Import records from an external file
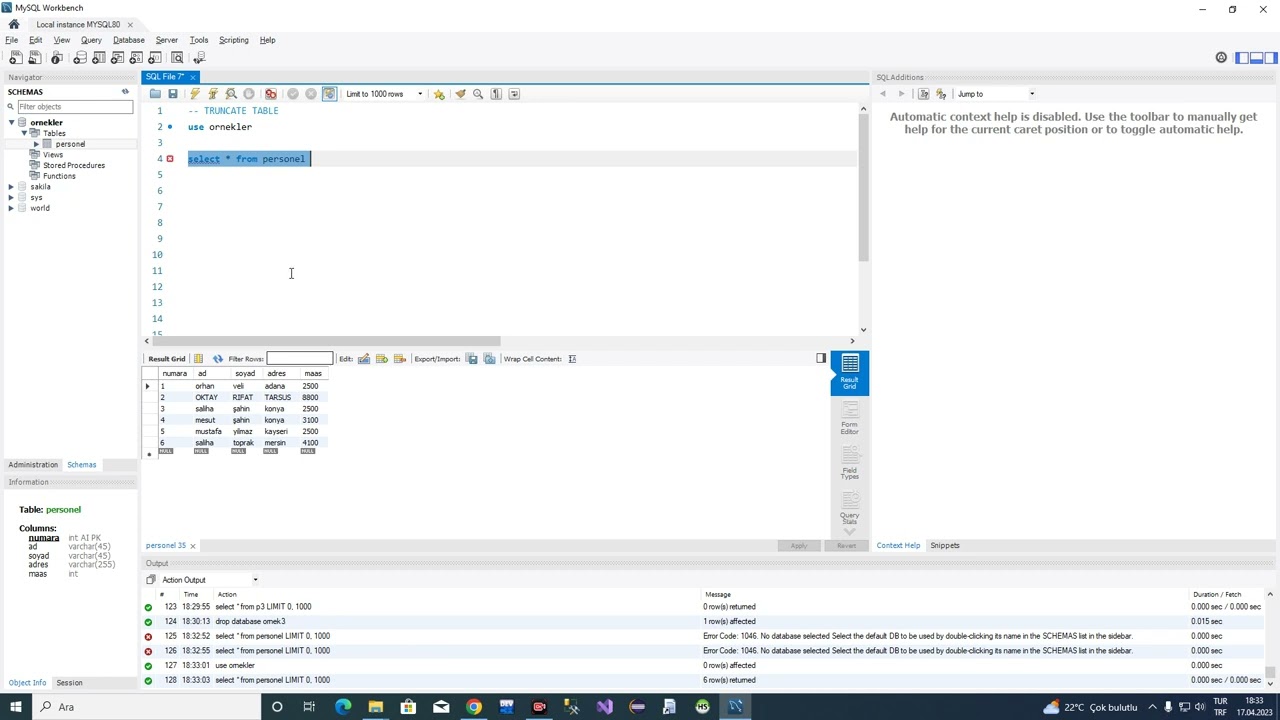The image size is (1280, 720). coord(490,359)
